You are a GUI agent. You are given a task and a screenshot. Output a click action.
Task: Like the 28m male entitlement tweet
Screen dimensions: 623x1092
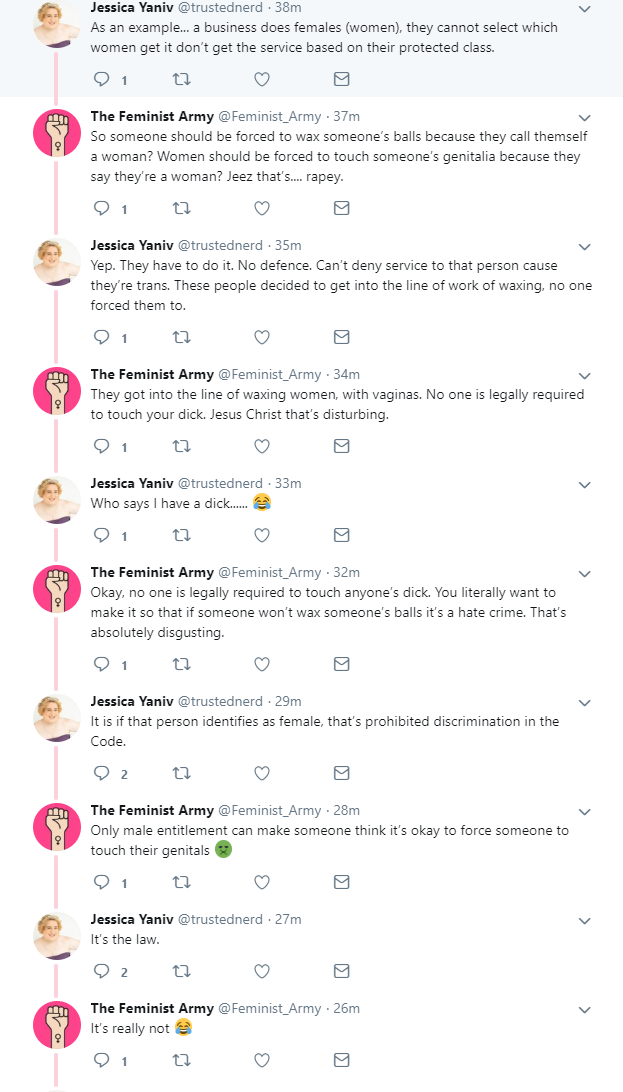262,882
